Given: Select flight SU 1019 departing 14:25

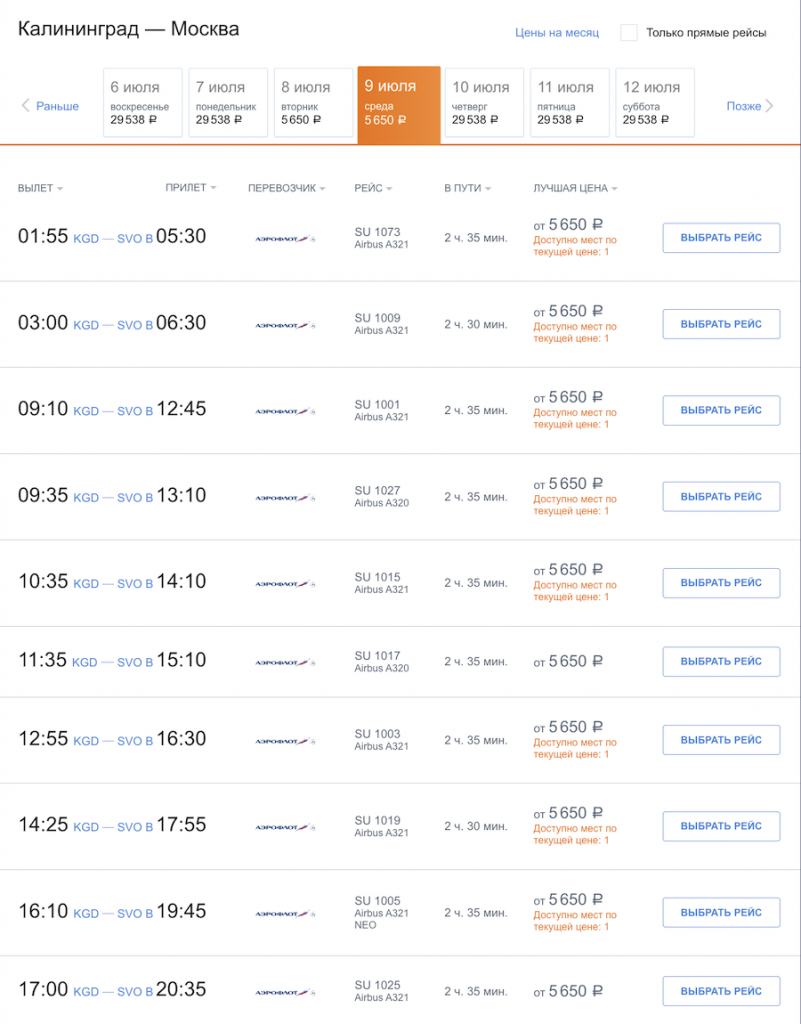Looking at the screenshot, I should click(721, 827).
